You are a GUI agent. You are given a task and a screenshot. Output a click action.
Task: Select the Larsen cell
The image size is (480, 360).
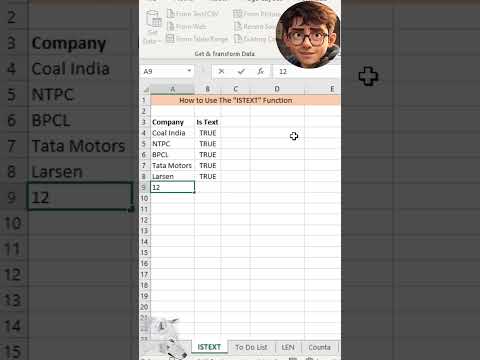point(172,176)
